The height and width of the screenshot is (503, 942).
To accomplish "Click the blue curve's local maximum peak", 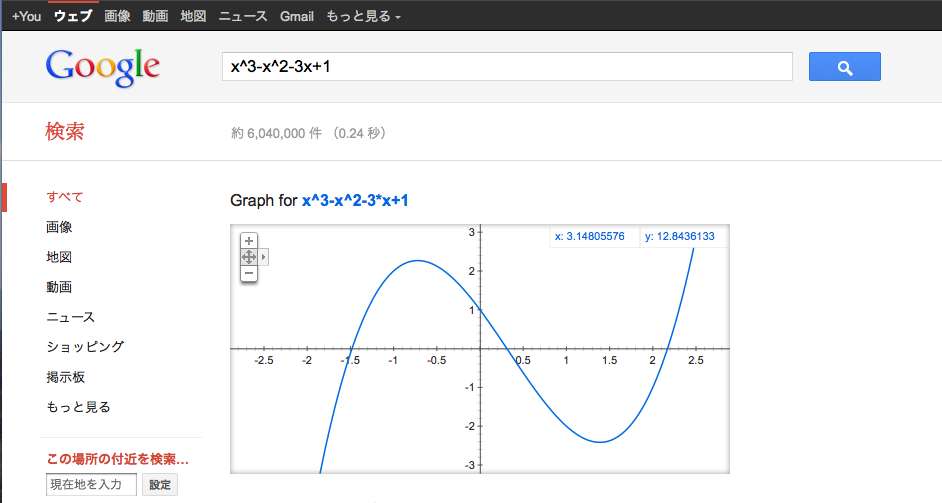I will point(418,261).
